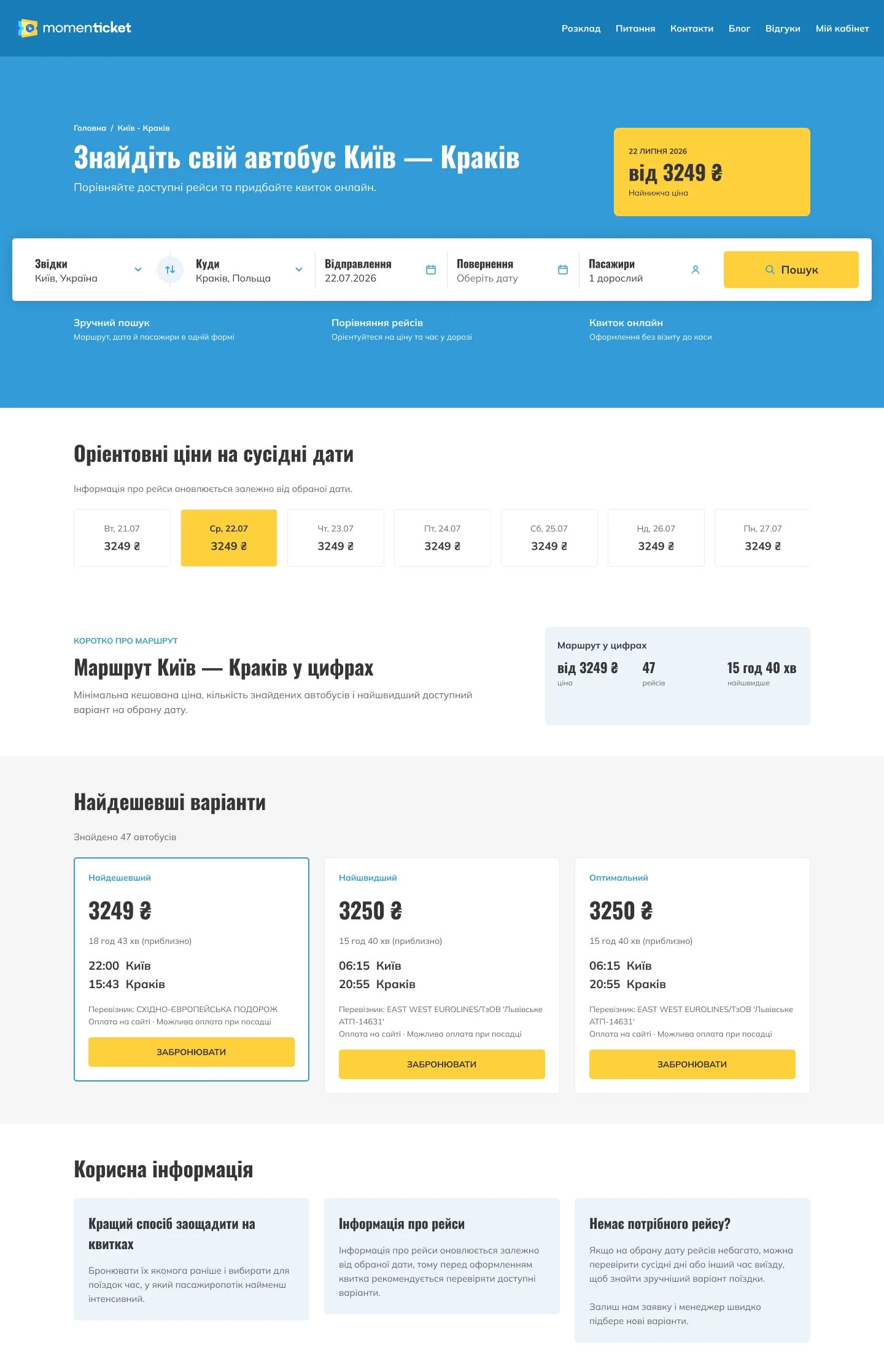Open the Пасажири field 1 дорослий
Screen dimensions: 884x1372
click(x=645, y=270)
